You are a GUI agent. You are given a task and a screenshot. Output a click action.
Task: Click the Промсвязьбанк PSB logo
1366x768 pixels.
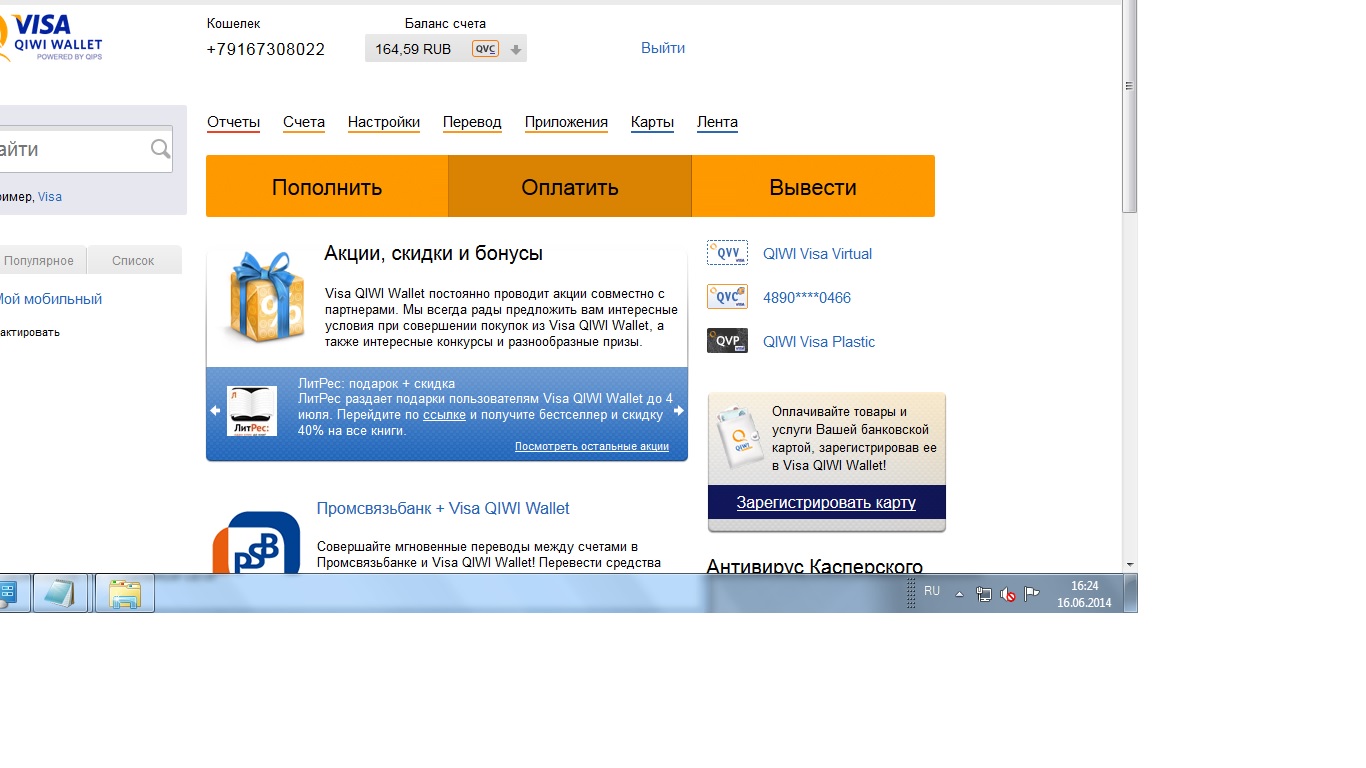pos(257,542)
